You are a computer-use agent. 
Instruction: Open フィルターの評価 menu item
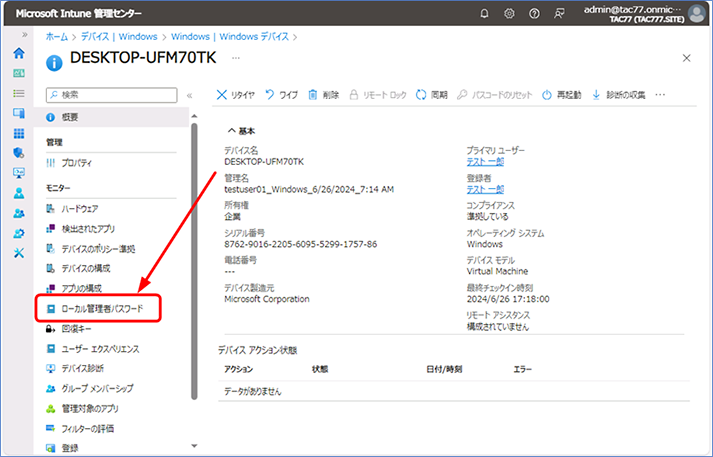pyautogui.click(x=80, y=428)
